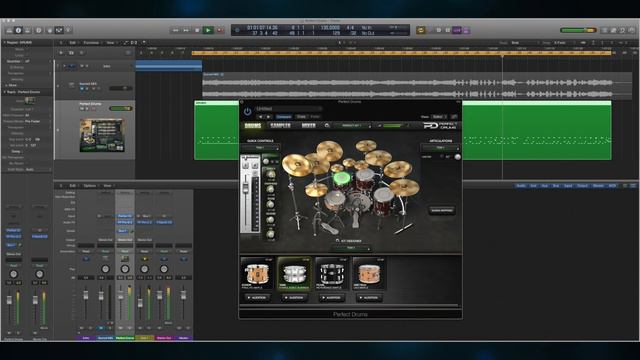This screenshot has height=360, width=640.
Task: Collapse the Region: DRUMS inspector section
Action: click(4, 42)
